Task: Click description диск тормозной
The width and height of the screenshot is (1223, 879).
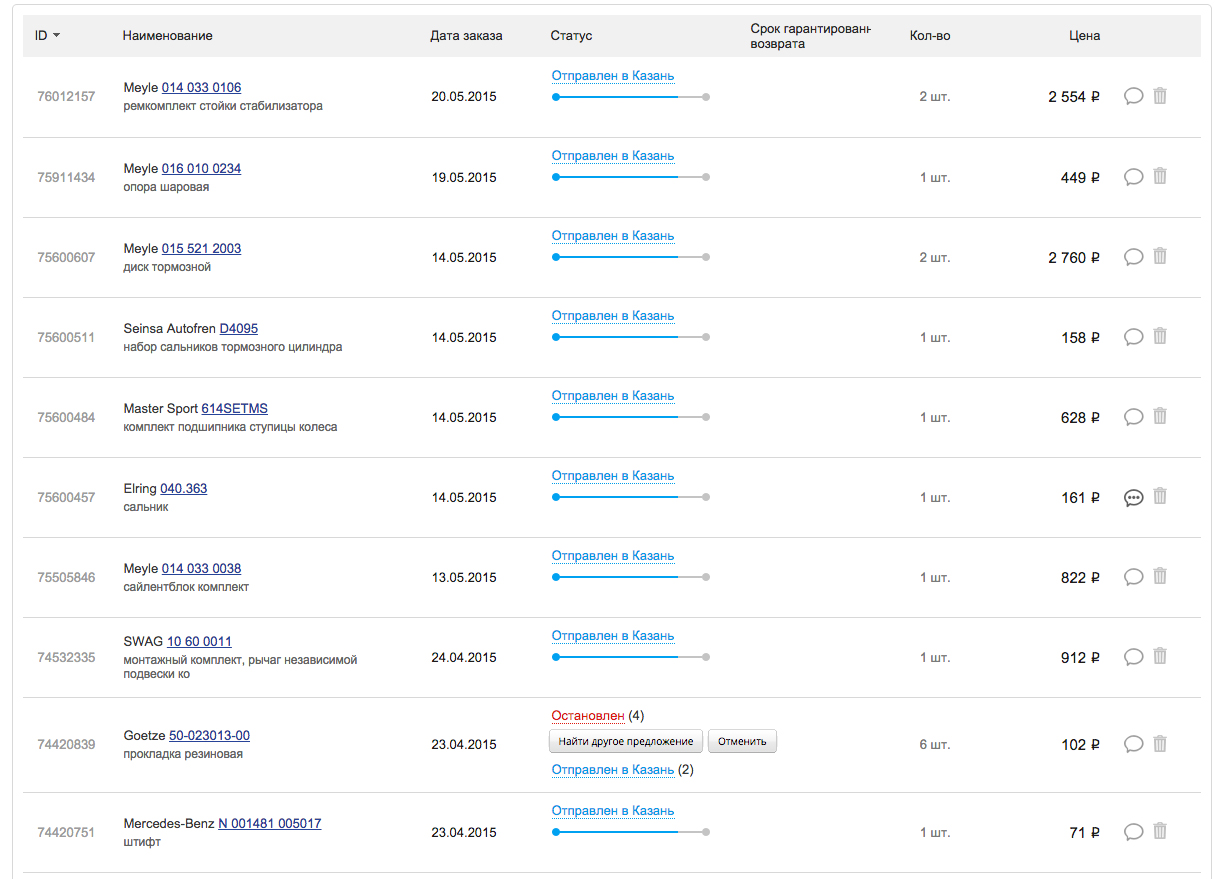Action: click(167, 267)
